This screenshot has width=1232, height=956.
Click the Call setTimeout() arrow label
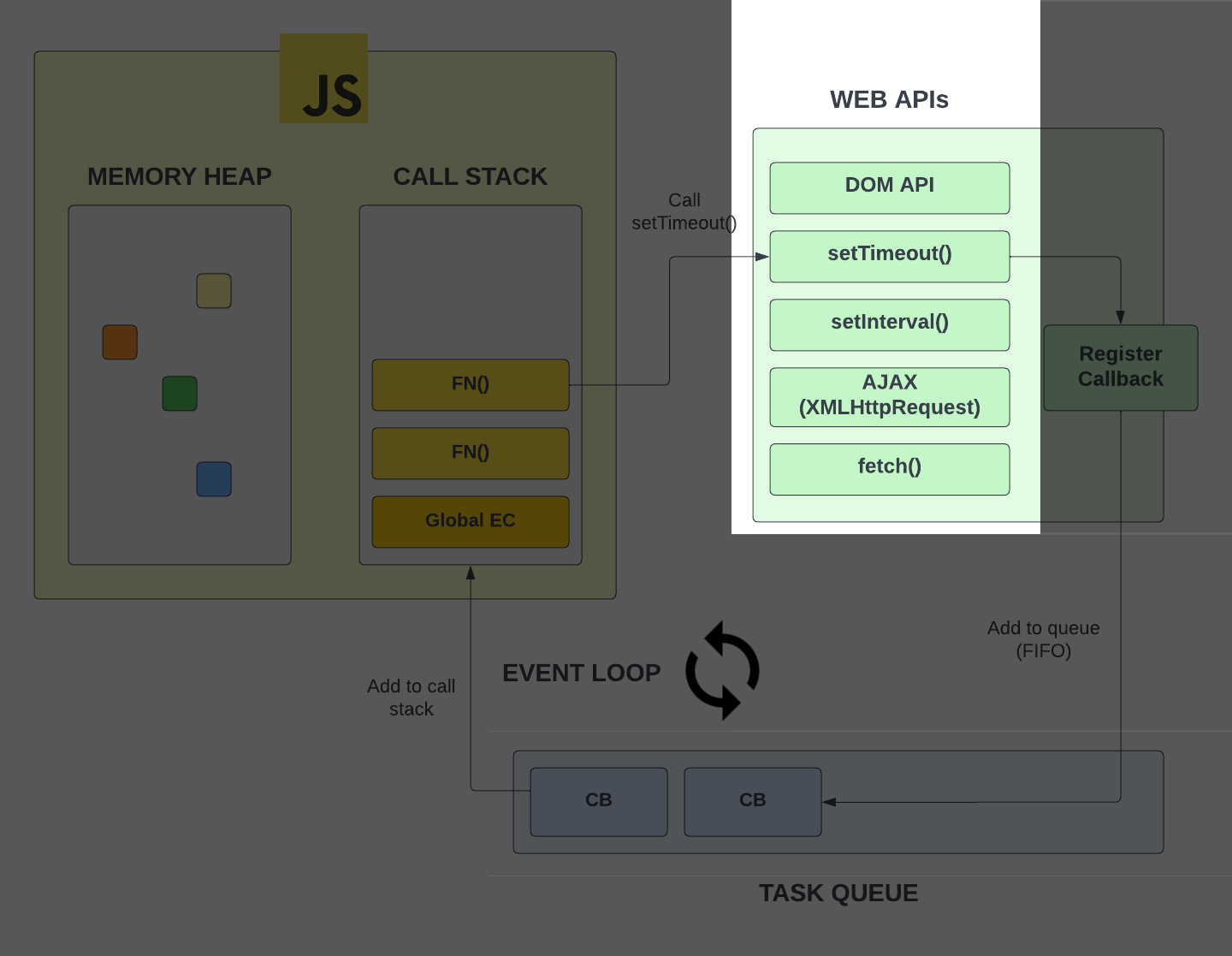[x=684, y=211]
